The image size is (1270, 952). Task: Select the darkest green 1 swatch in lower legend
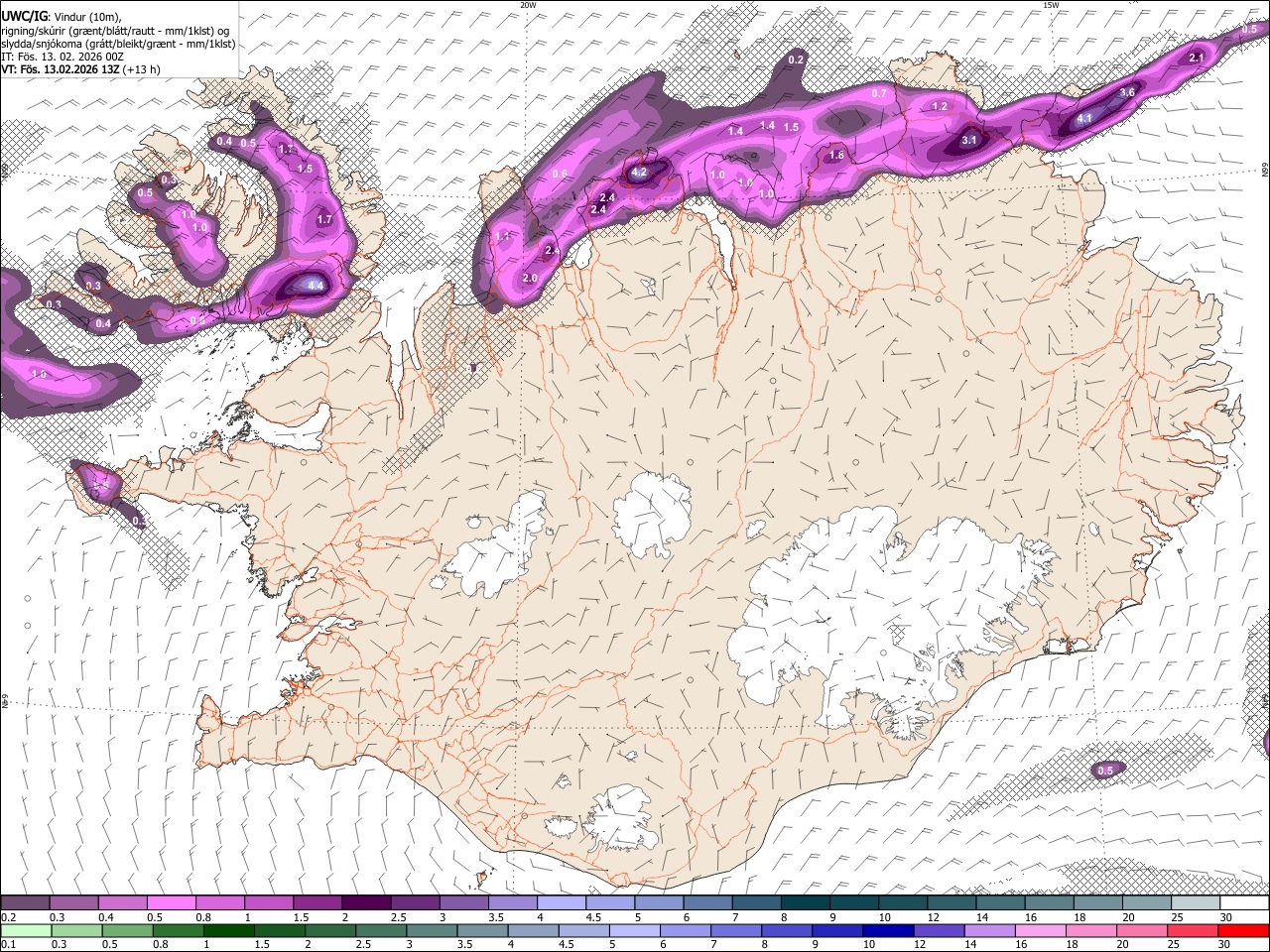coord(228,930)
